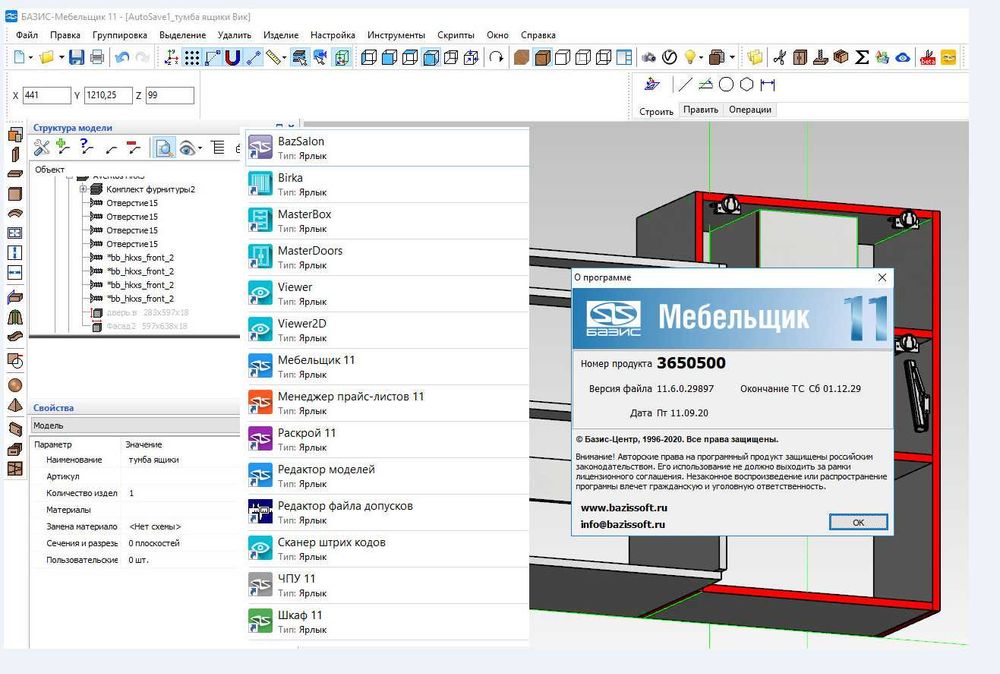Open the Изделие menu
The height and width of the screenshot is (674, 1000).
tap(281, 35)
